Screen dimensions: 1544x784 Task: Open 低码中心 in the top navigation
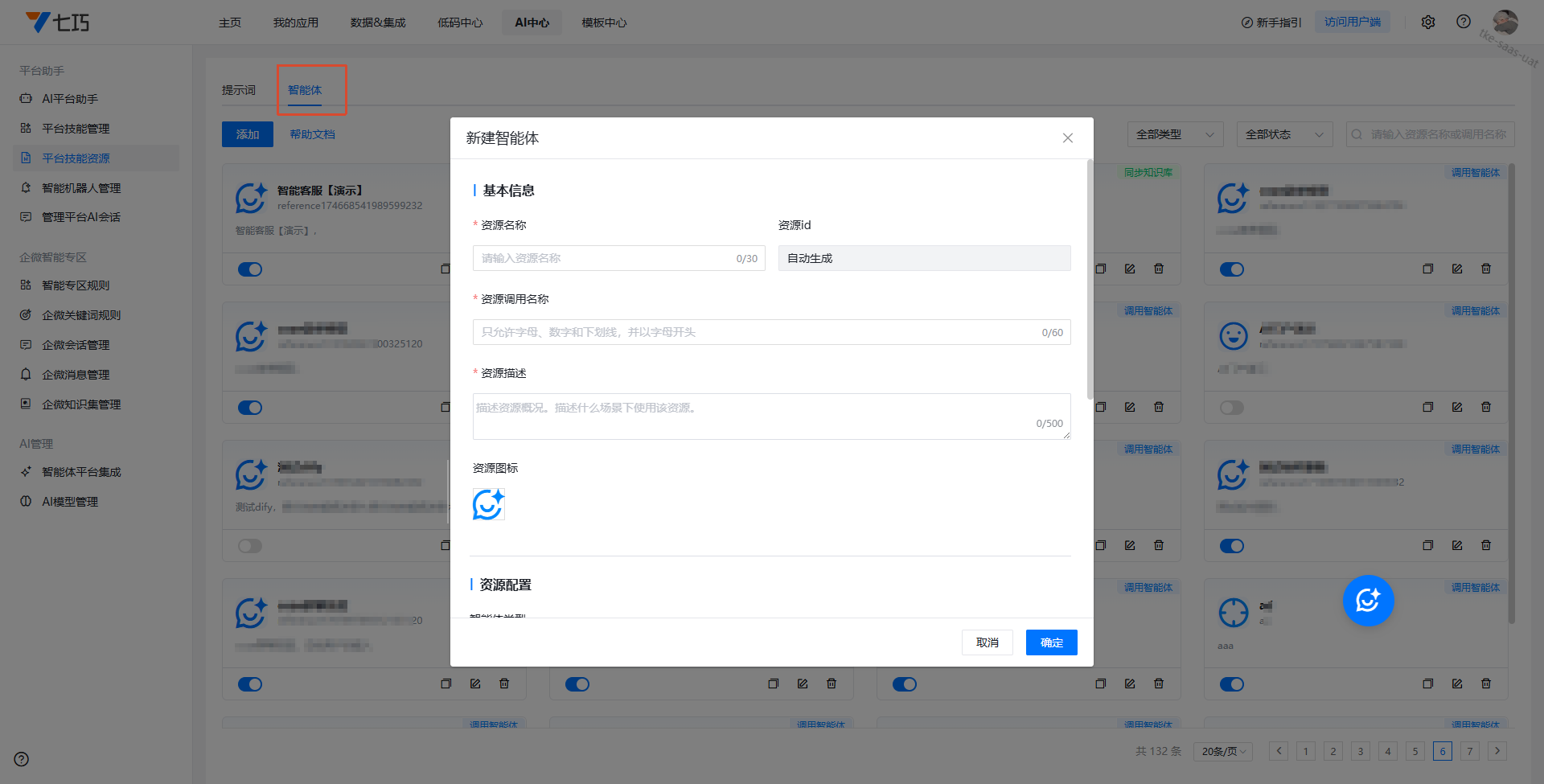(460, 23)
